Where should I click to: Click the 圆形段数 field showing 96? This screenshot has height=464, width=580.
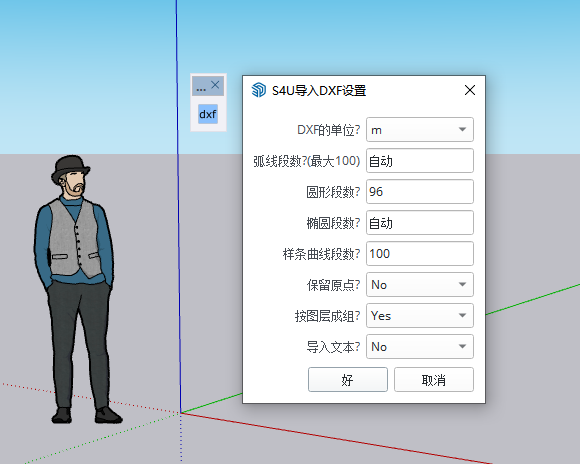pyautogui.click(x=420, y=192)
